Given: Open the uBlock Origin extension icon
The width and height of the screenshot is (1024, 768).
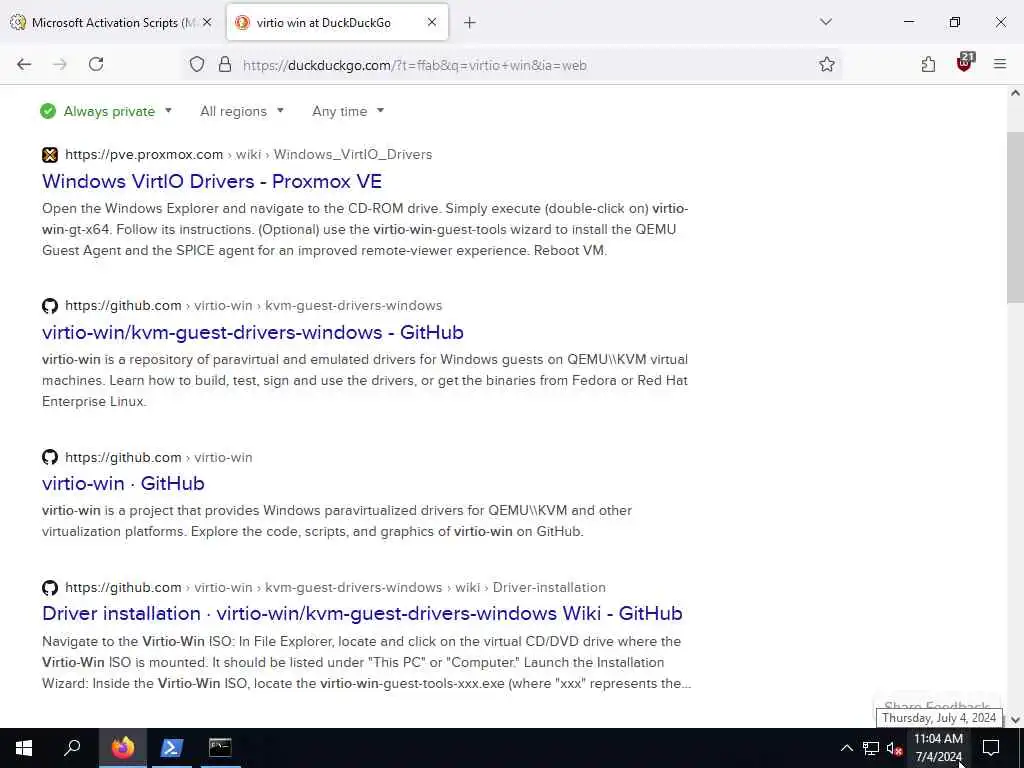Looking at the screenshot, I should click(x=965, y=63).
